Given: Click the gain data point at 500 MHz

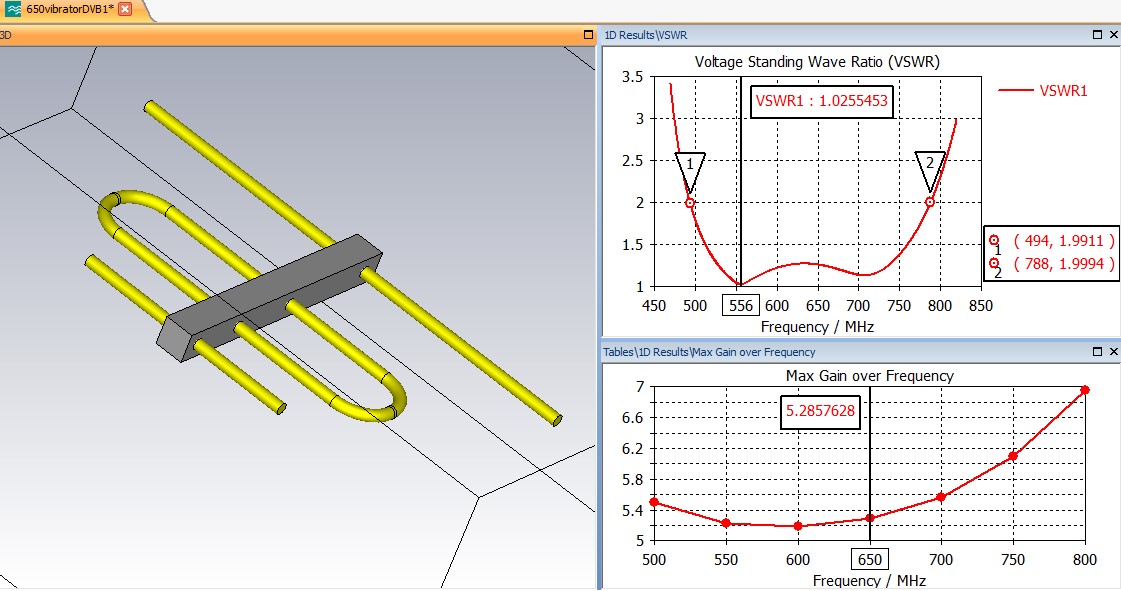Looking at the screenshot, I should pyautogui.click(x=654, y=502).
